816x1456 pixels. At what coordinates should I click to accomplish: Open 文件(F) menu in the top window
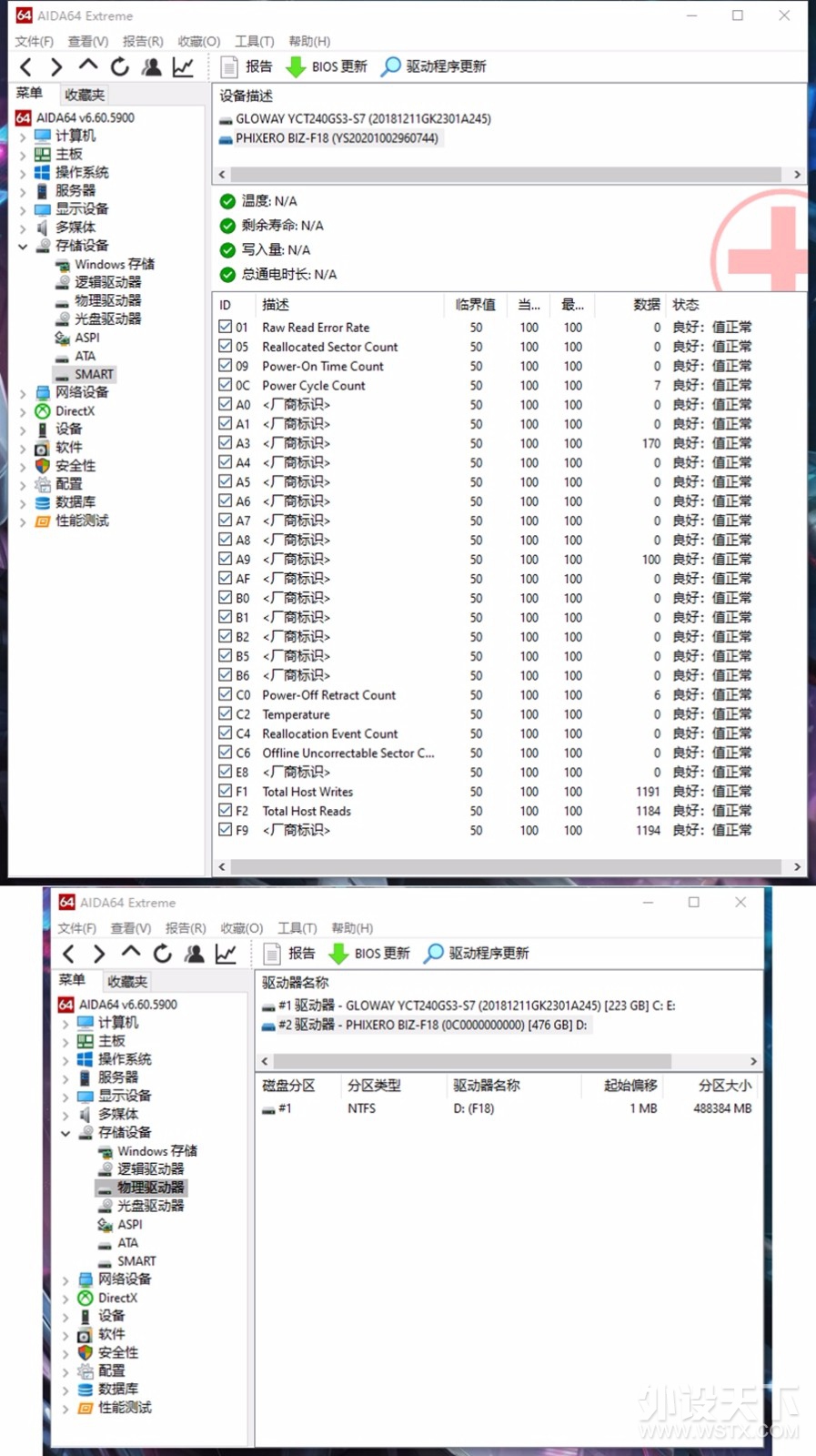pos(35,41)
